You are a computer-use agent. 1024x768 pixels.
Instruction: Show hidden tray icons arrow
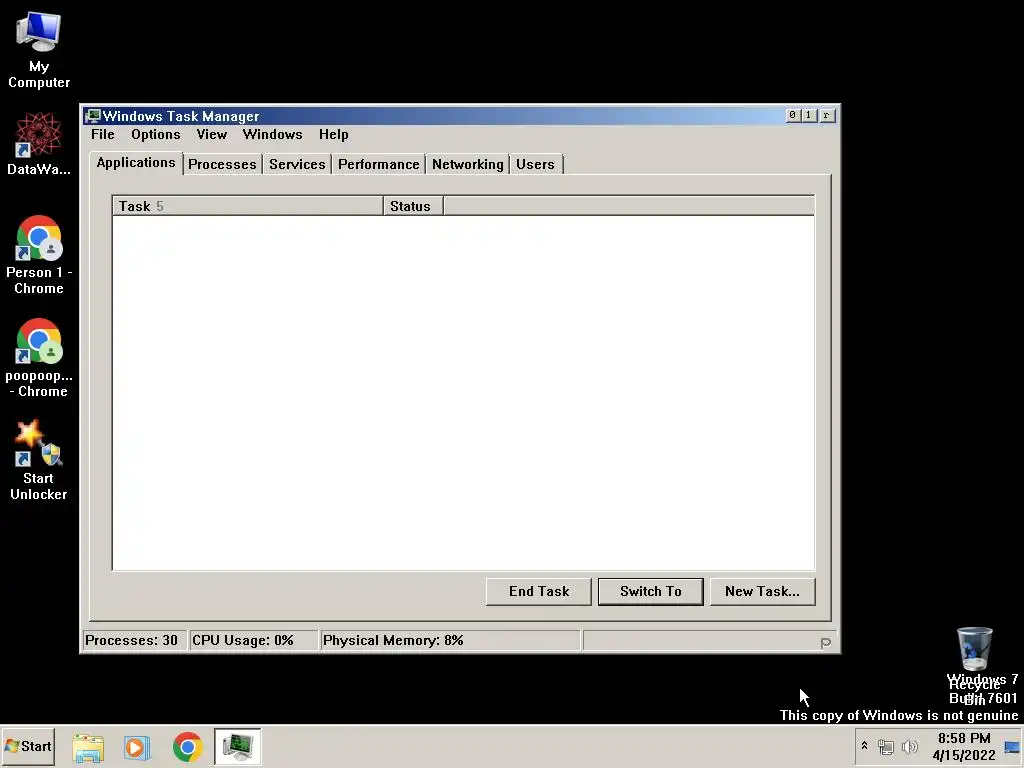click(864, 746)
